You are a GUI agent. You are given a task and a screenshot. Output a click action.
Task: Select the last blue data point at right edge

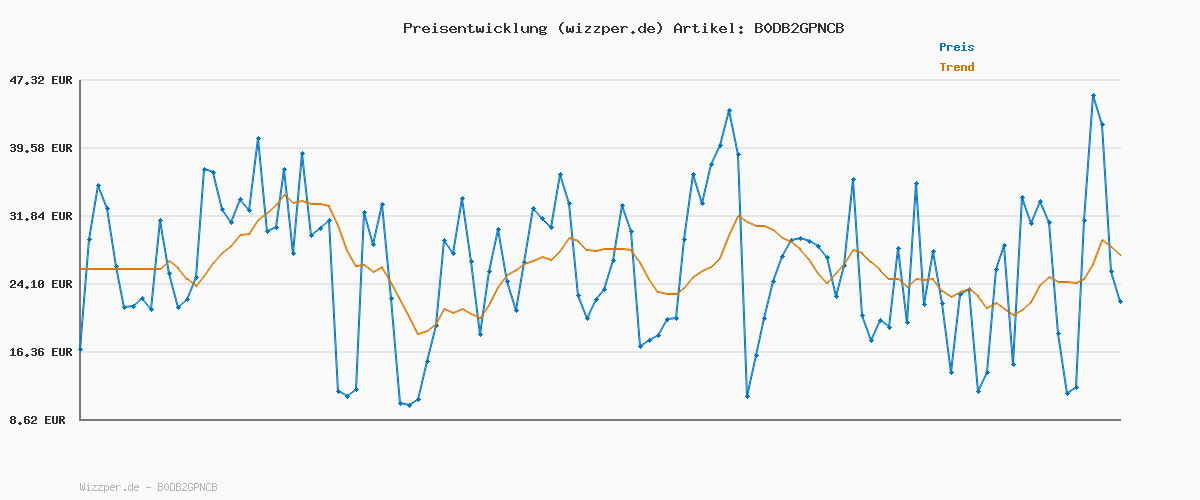1120,301
